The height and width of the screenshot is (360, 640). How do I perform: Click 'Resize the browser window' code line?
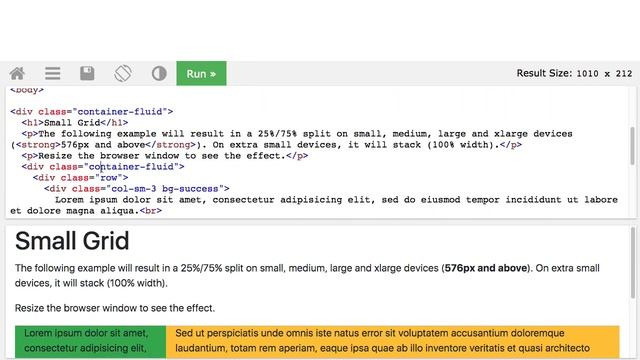(x=165, y=156)
